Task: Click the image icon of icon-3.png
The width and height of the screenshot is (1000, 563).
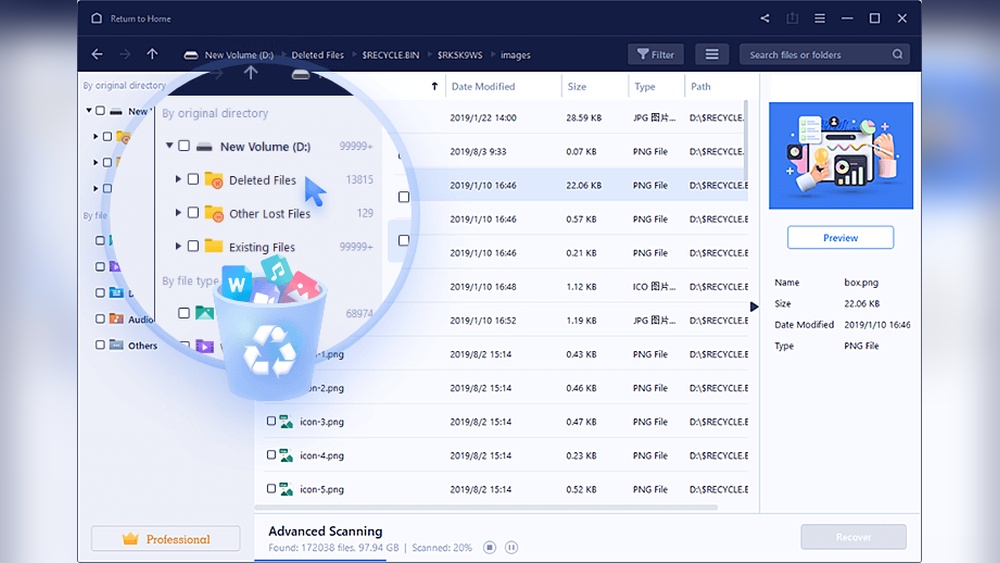Action: coord(286,421)
